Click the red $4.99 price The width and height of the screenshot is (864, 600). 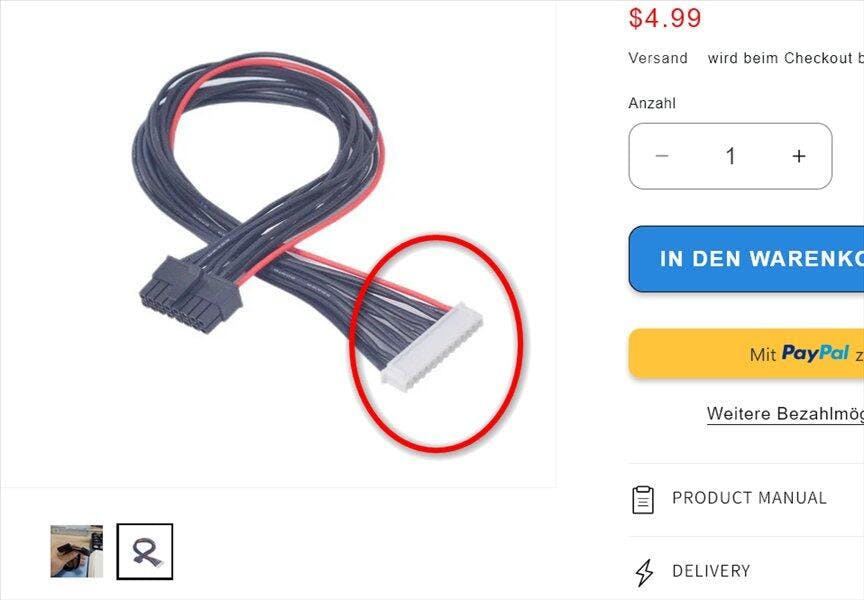click(x=665, y=18)
